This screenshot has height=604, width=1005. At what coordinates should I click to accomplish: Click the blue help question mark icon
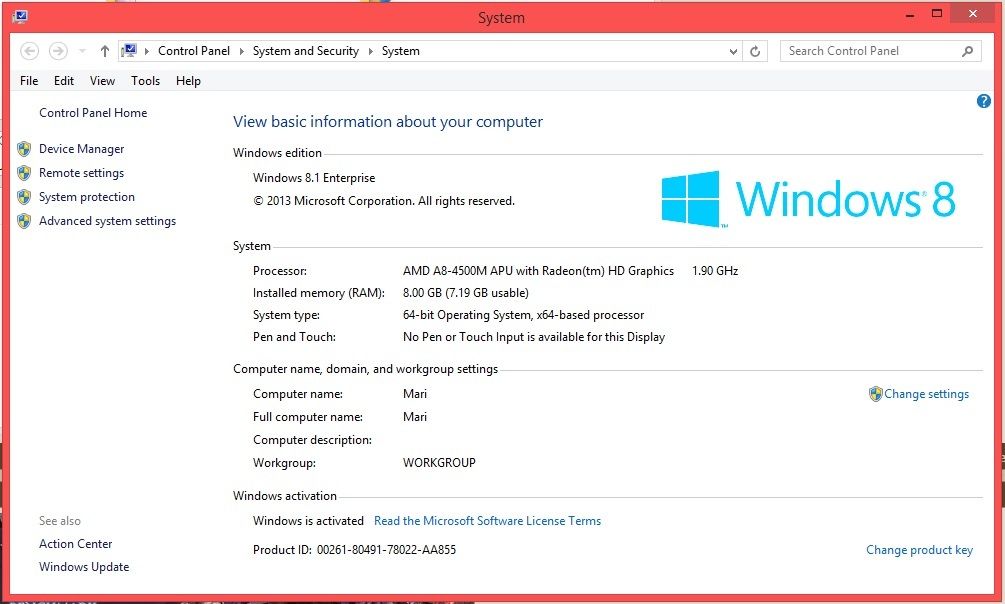pyautogui.click(x=983, y=102)
